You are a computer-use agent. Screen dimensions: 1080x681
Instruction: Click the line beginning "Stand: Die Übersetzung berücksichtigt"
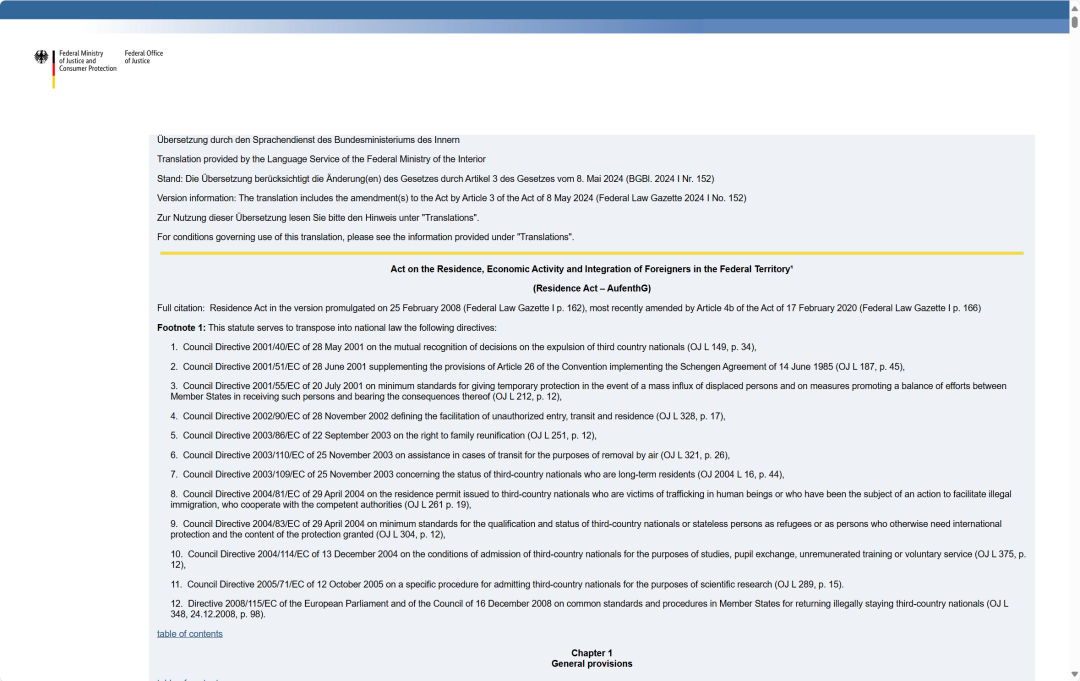435,179
